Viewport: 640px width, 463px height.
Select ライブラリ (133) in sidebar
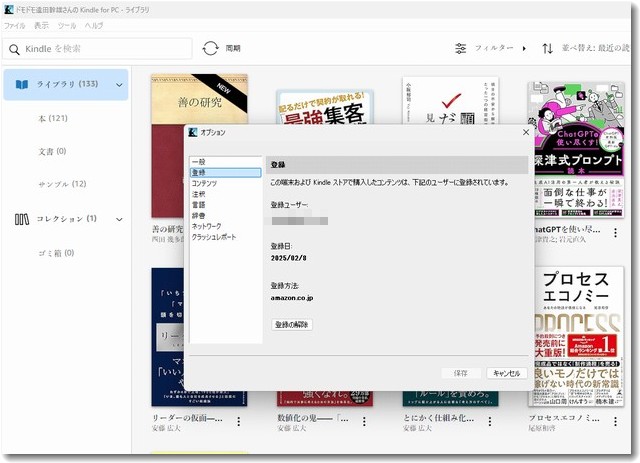click(66, 85)
